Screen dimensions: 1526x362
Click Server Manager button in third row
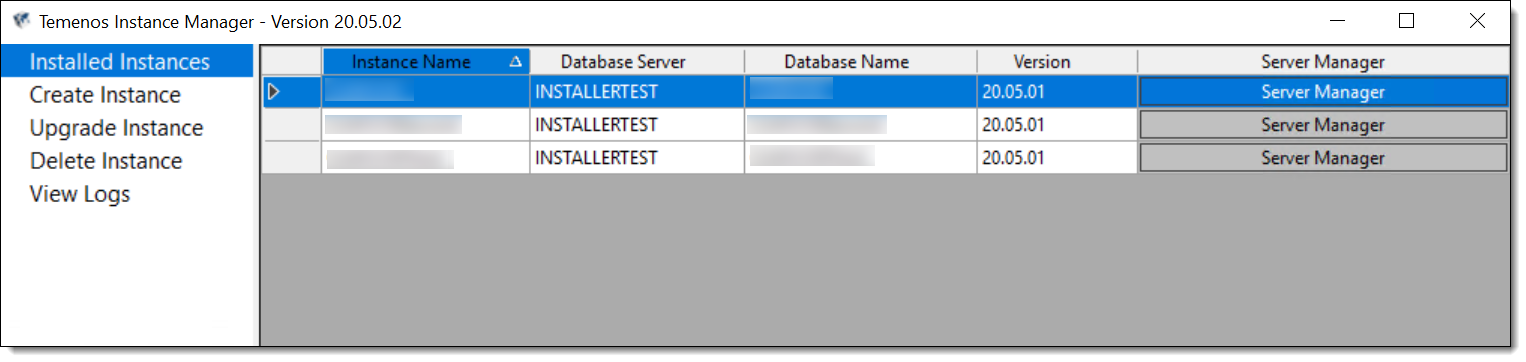[x=1323, y=158]
